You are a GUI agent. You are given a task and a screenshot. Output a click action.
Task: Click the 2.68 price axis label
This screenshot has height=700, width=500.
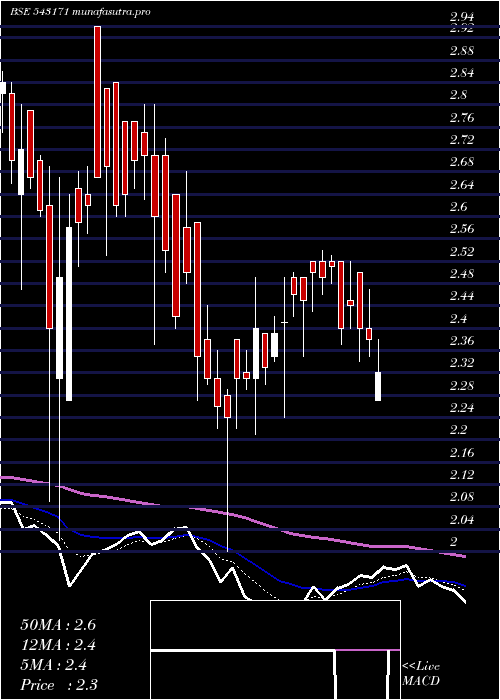pyautogui.click(x=462, y=162)
